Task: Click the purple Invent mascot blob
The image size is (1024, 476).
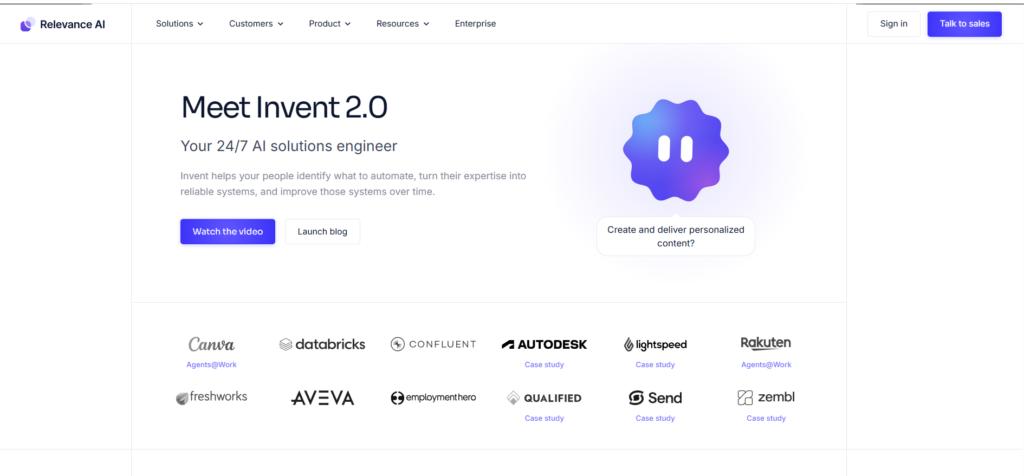Action: (676, 150)
